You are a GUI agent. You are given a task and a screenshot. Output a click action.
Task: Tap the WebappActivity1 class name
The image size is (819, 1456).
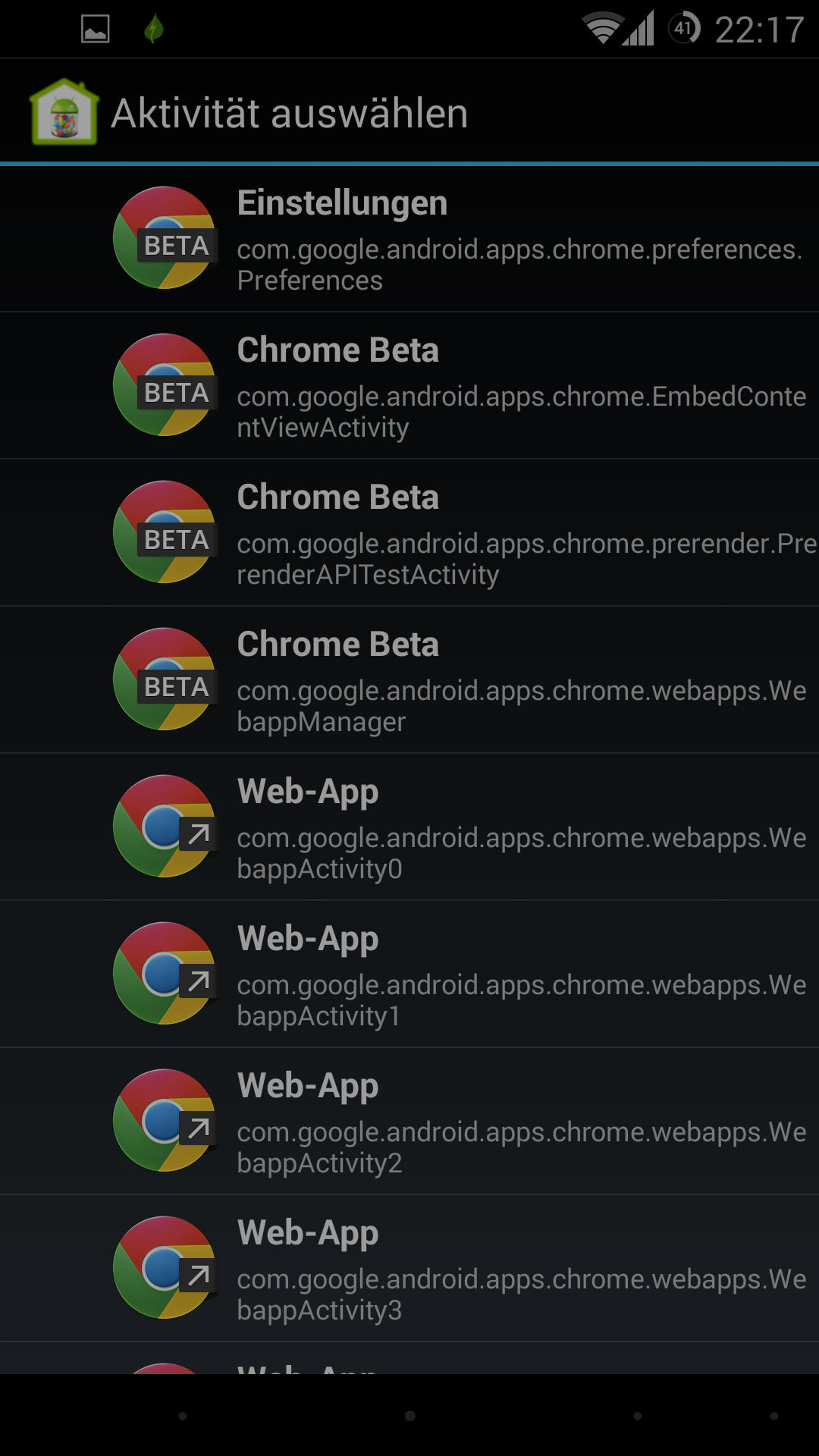click(522, 1000)
